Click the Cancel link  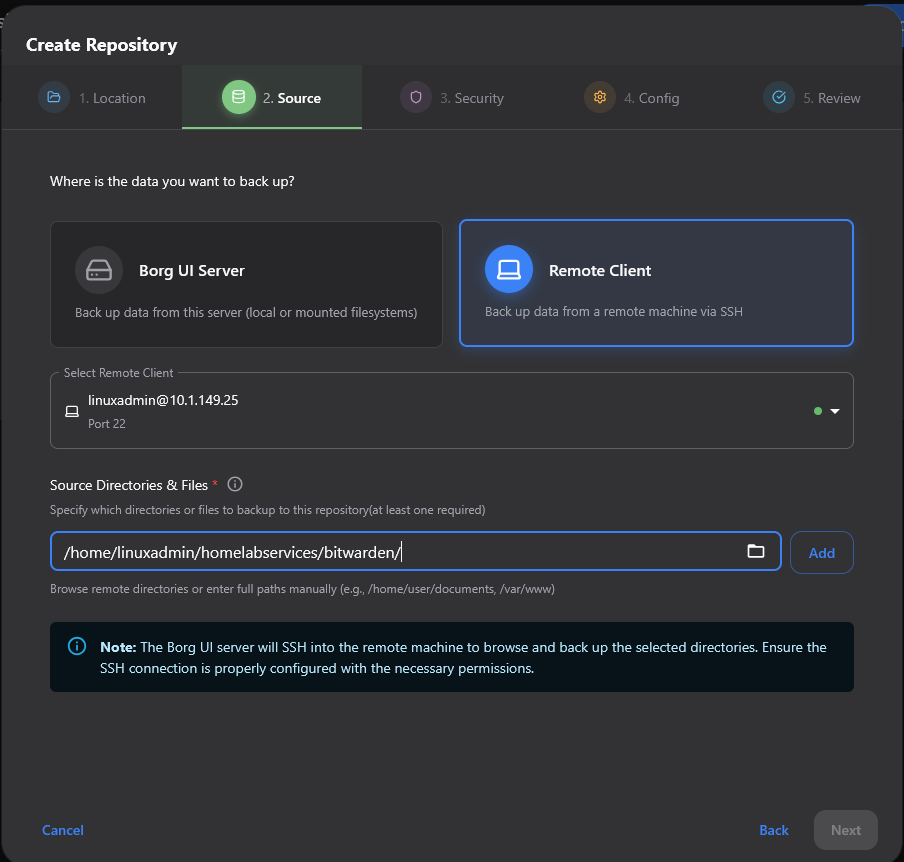(x=62, y=830)
